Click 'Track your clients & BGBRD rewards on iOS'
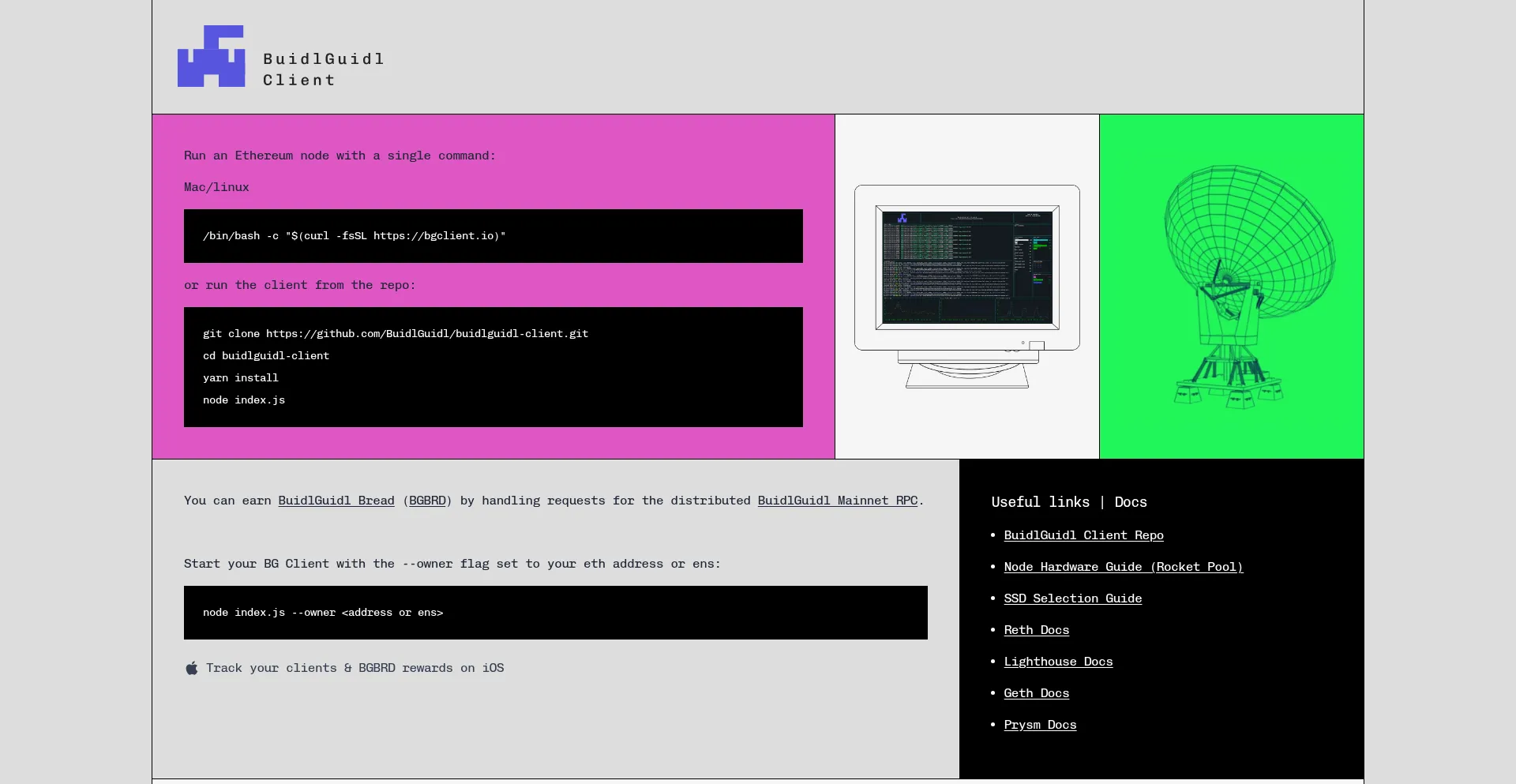This screenshot has width=1516, height=784. point(355,668)
